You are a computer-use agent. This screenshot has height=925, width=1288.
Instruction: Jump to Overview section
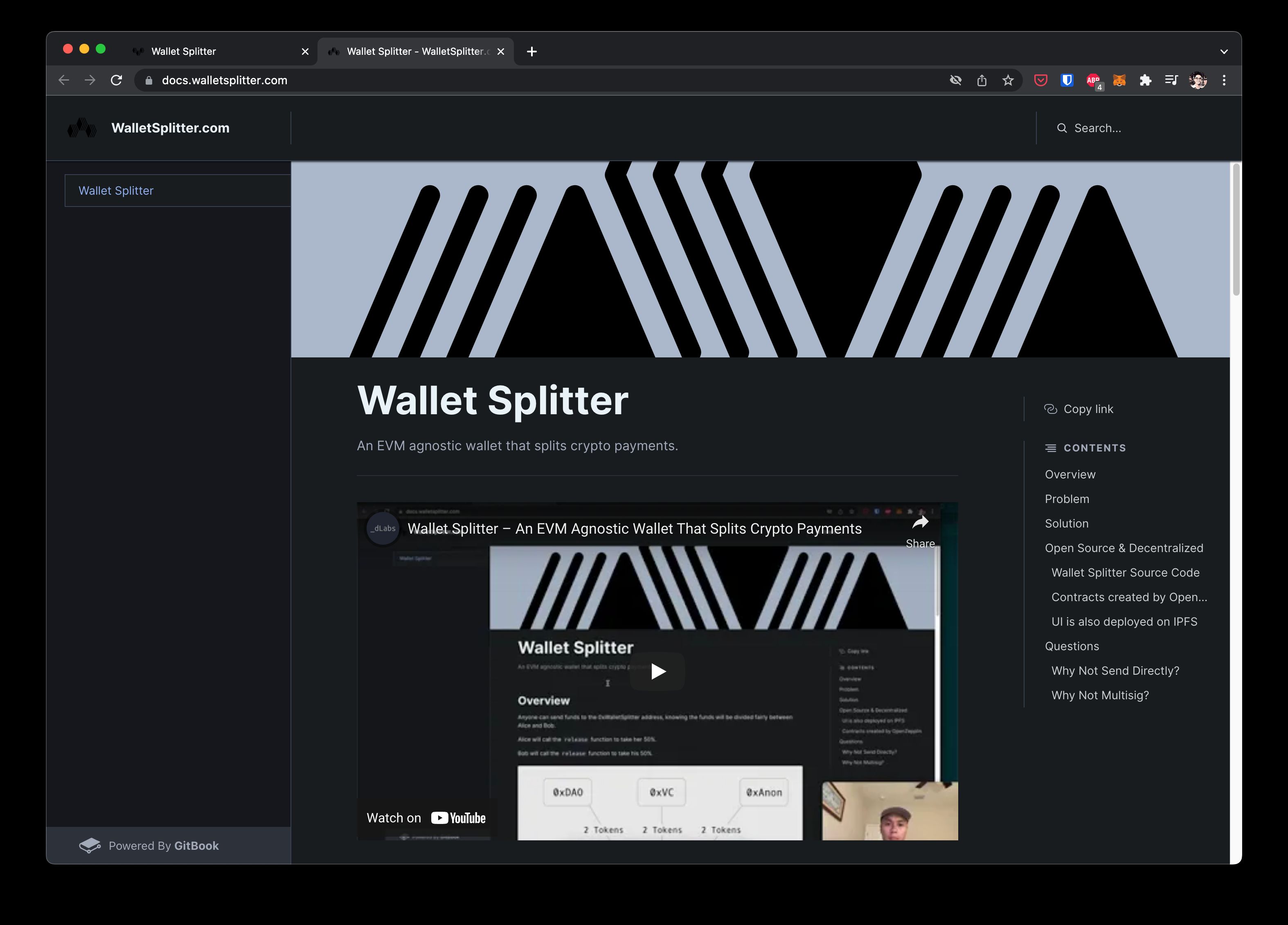[x=1070, y=474]
